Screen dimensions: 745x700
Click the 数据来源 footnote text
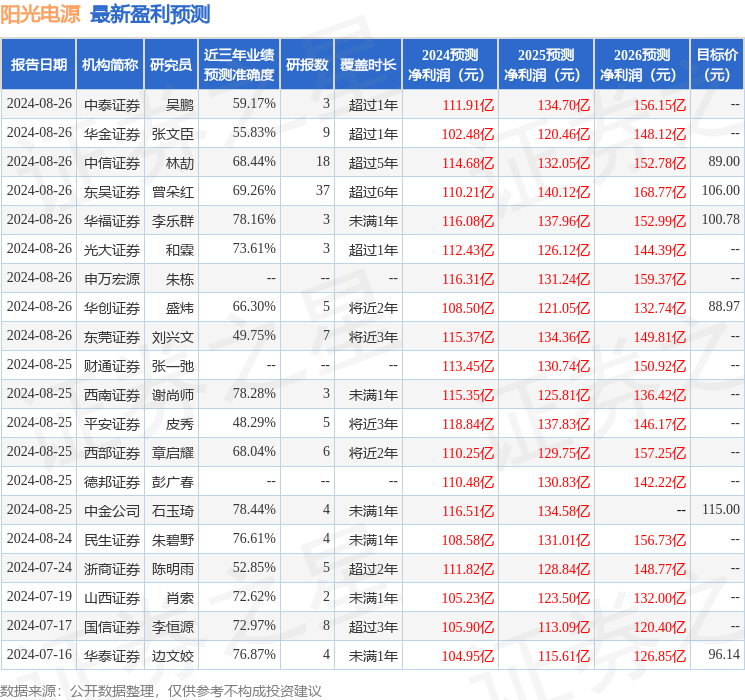click(x=161, y=690)
